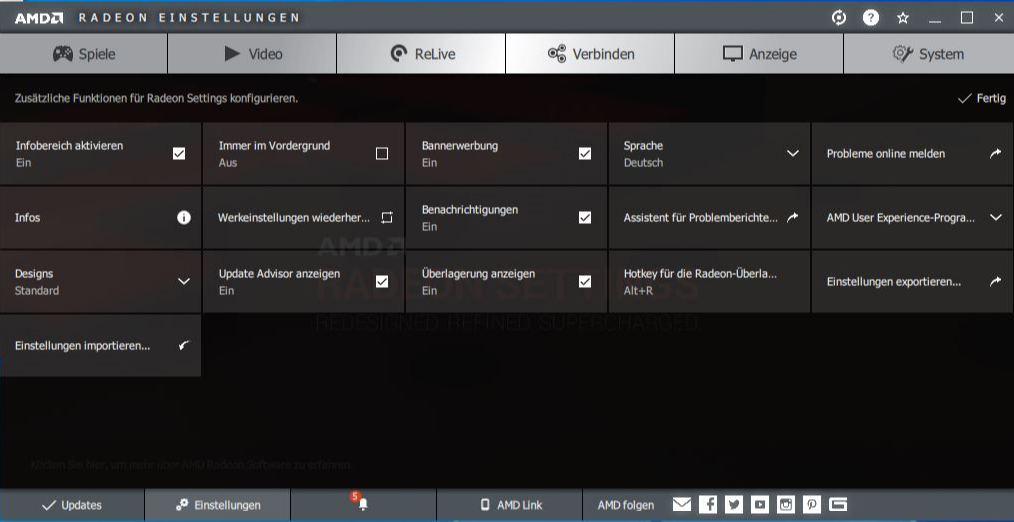Open AMD Facebook page icon

pos(707,505)
